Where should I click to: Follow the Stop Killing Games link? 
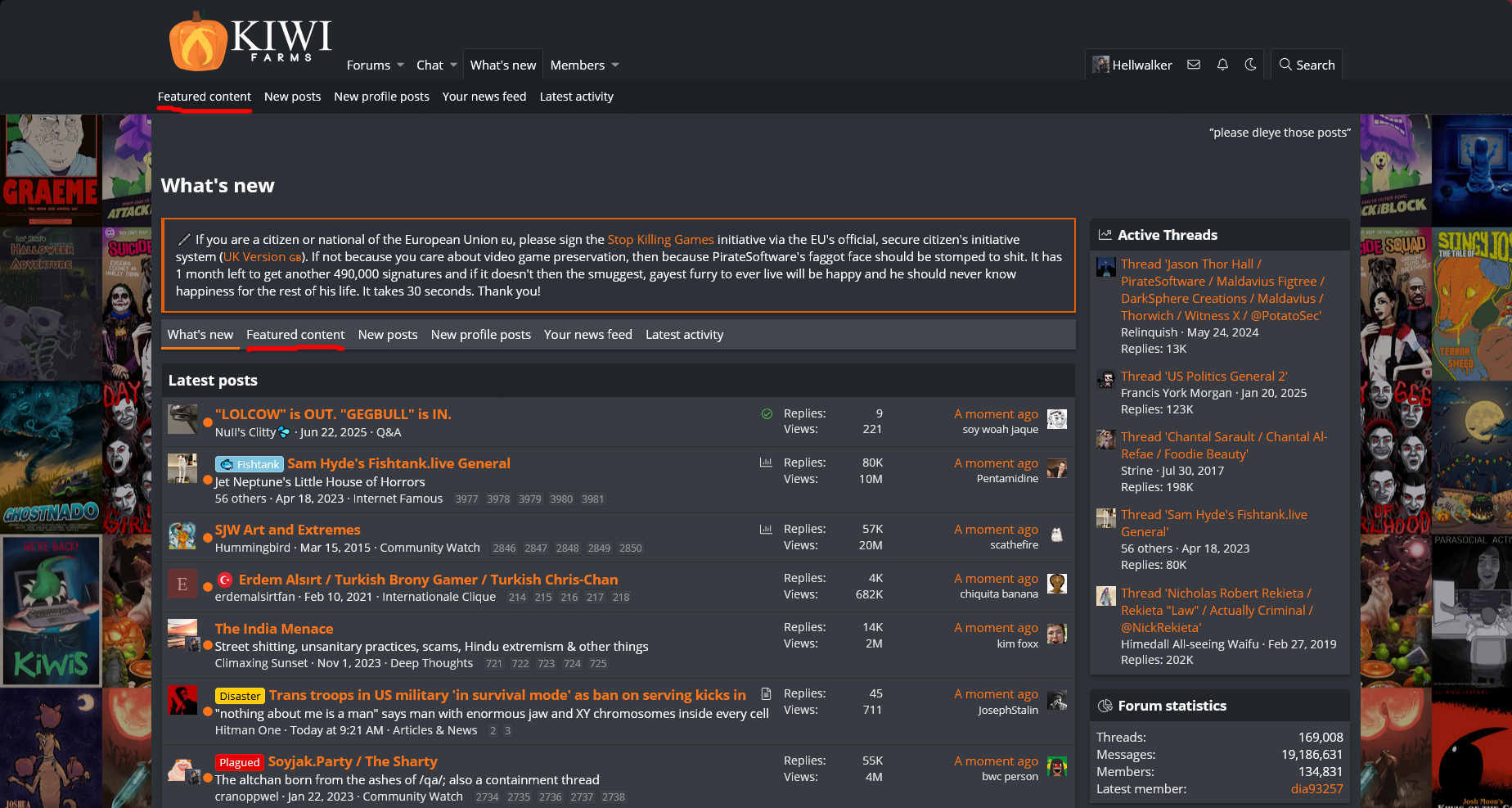coord(661,240)
